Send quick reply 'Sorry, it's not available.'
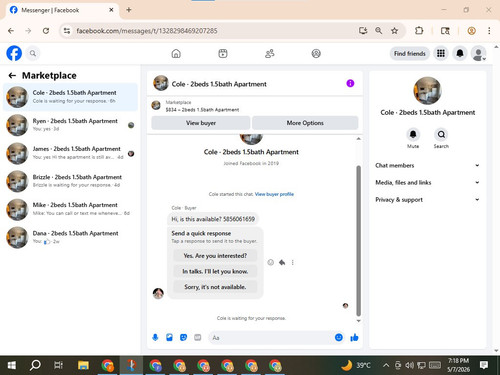The width and height of the screenshot is (500, 375). click(x=215, y=287)
